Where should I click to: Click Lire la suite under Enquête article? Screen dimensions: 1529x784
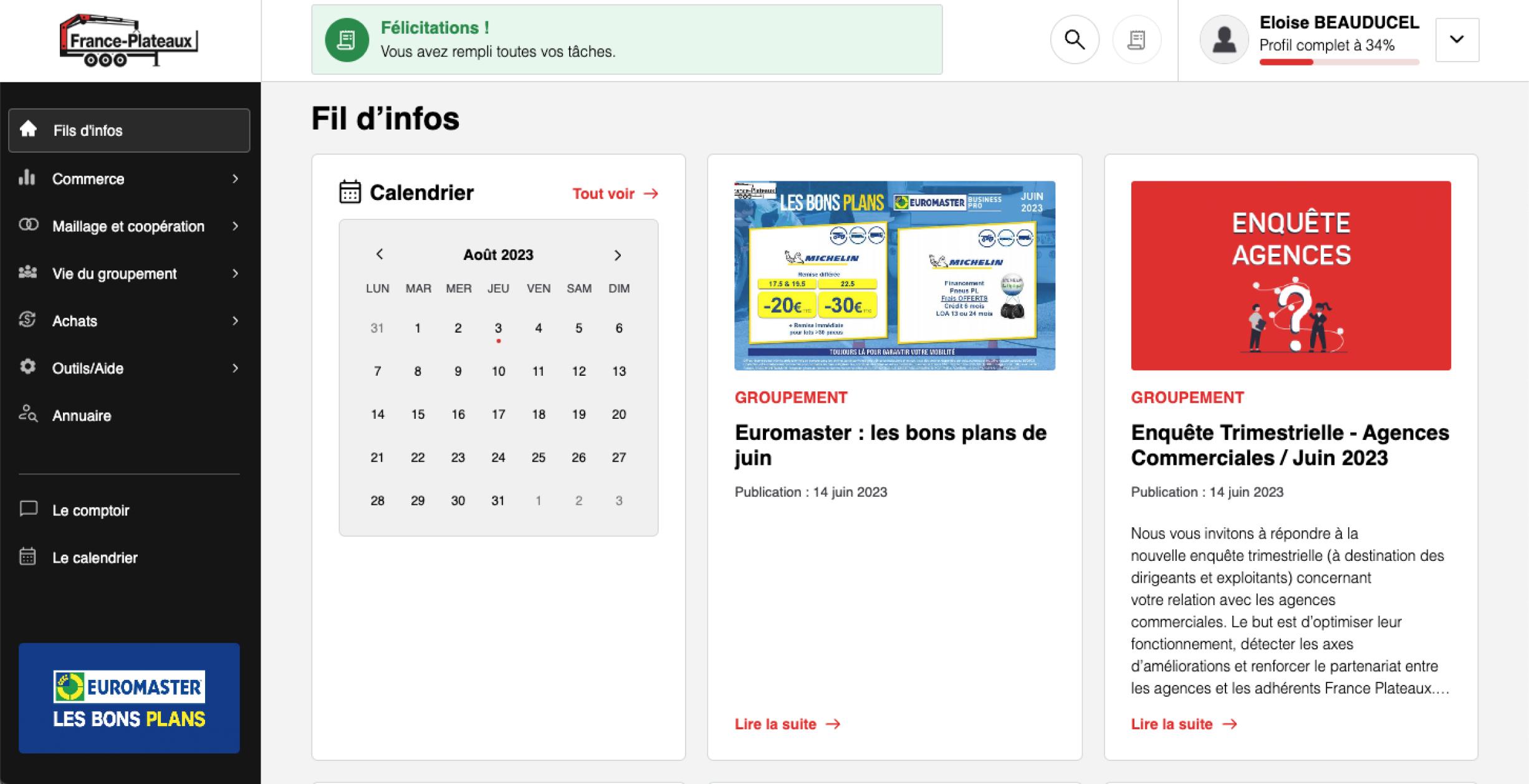(x=1184, y=724)
